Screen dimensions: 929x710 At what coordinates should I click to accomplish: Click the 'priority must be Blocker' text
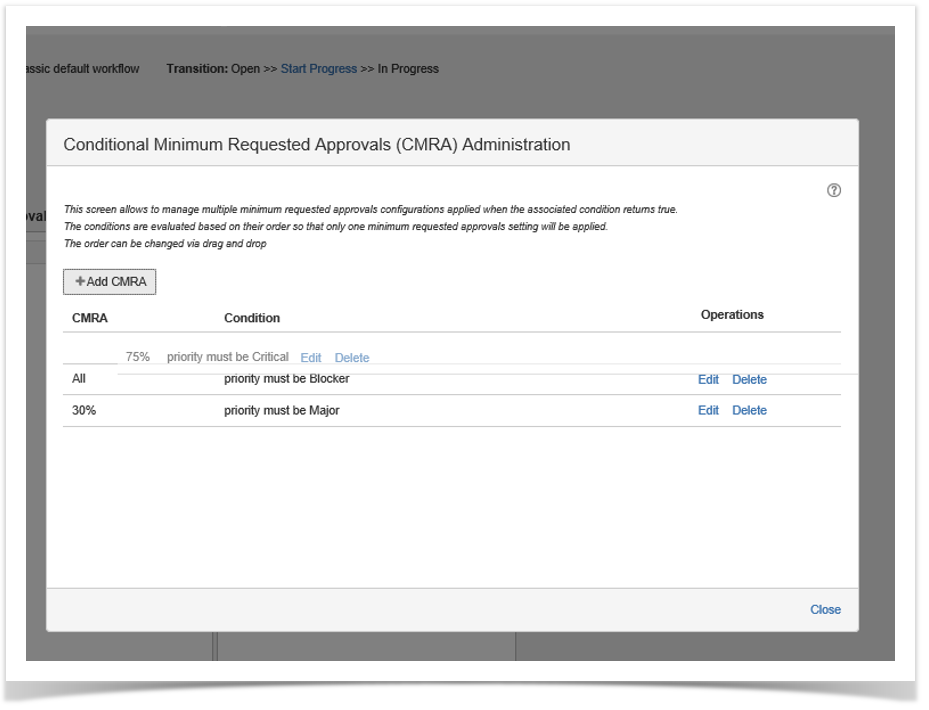tap(286, 380)
